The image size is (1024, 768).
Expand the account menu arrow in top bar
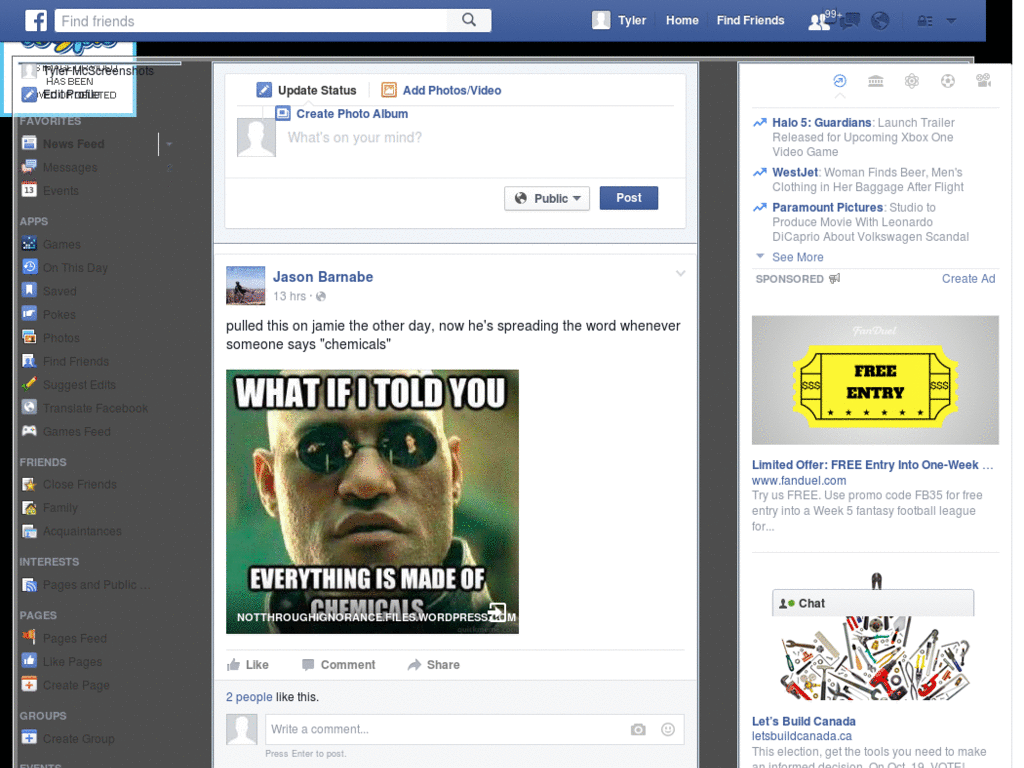952,21
